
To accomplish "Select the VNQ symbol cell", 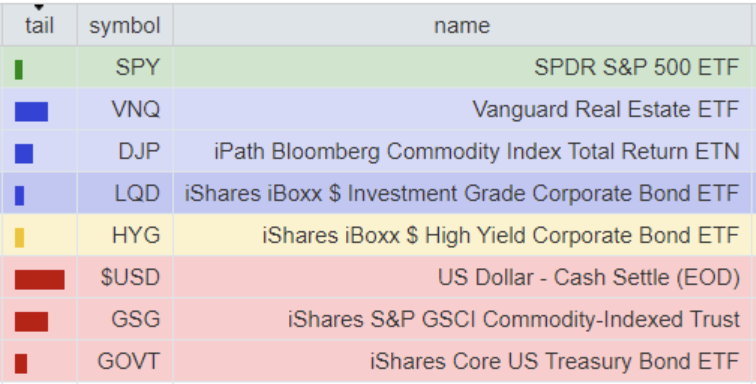I will click(125, 109).
